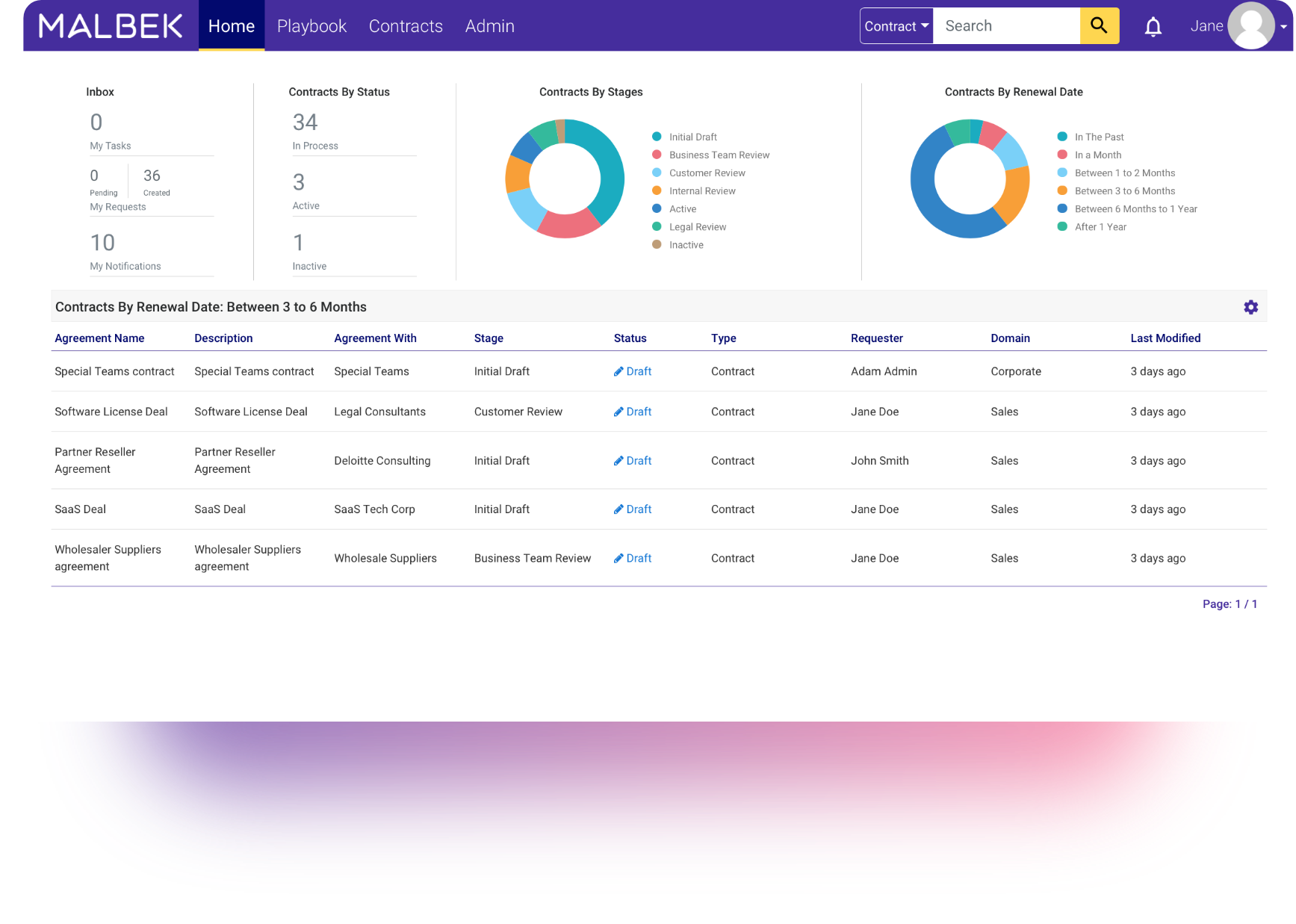The height and width of the screenshot is (924, 1296).
Task: Open the notifications bell
Action: tap(1153, 27)
